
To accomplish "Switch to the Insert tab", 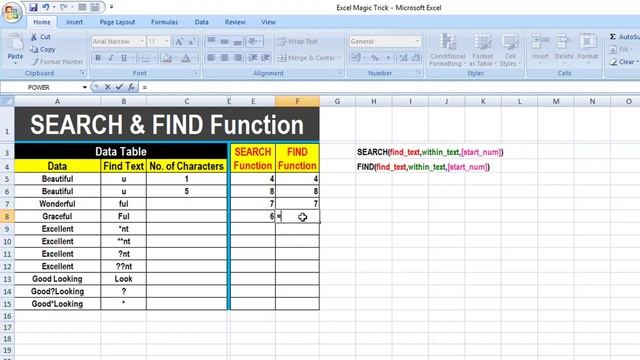I will click(x=74, y=22).
